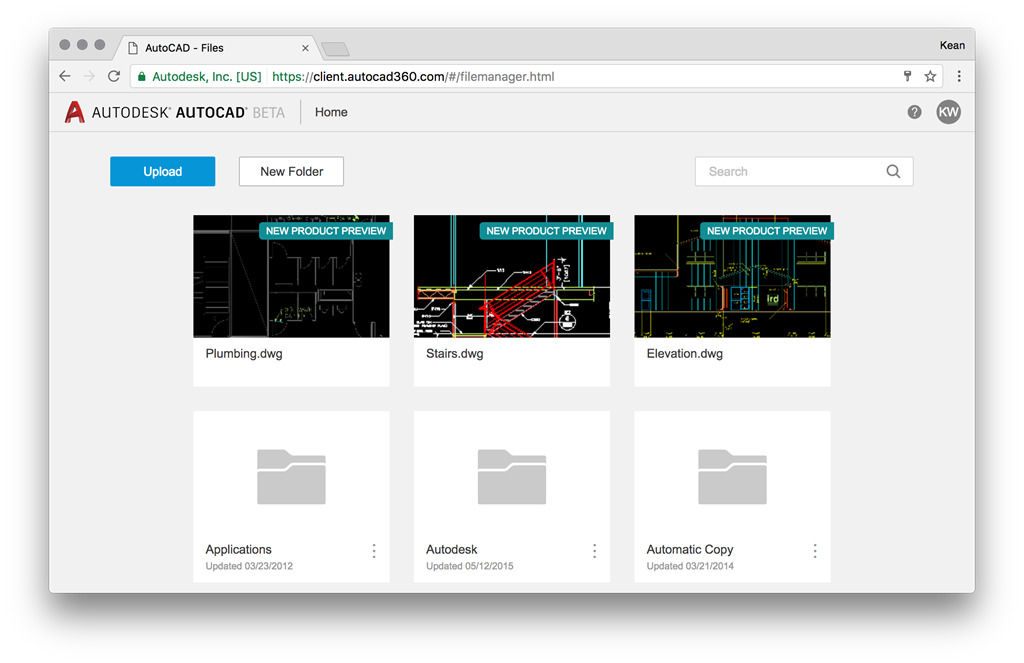
Task: Open the help question mark icon
Action: tap(914, 112)
